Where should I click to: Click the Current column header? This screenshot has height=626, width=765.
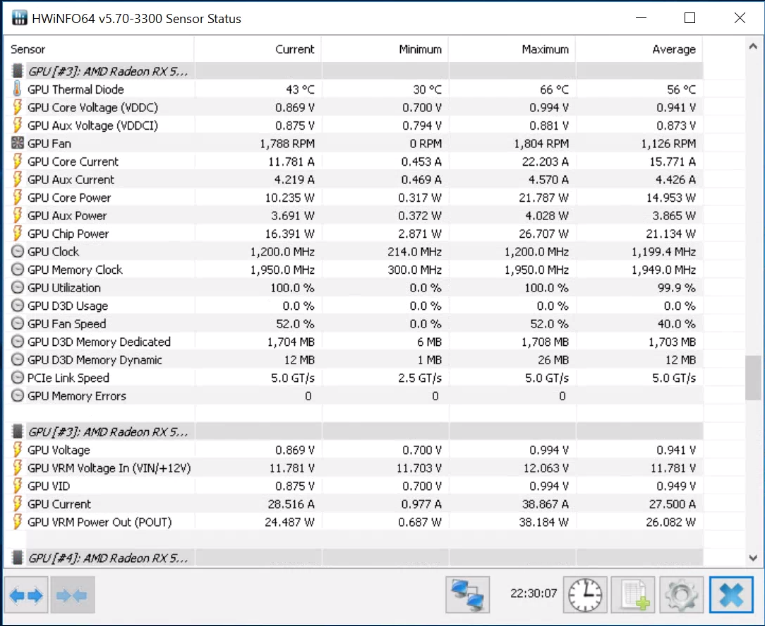pos(258,49)
